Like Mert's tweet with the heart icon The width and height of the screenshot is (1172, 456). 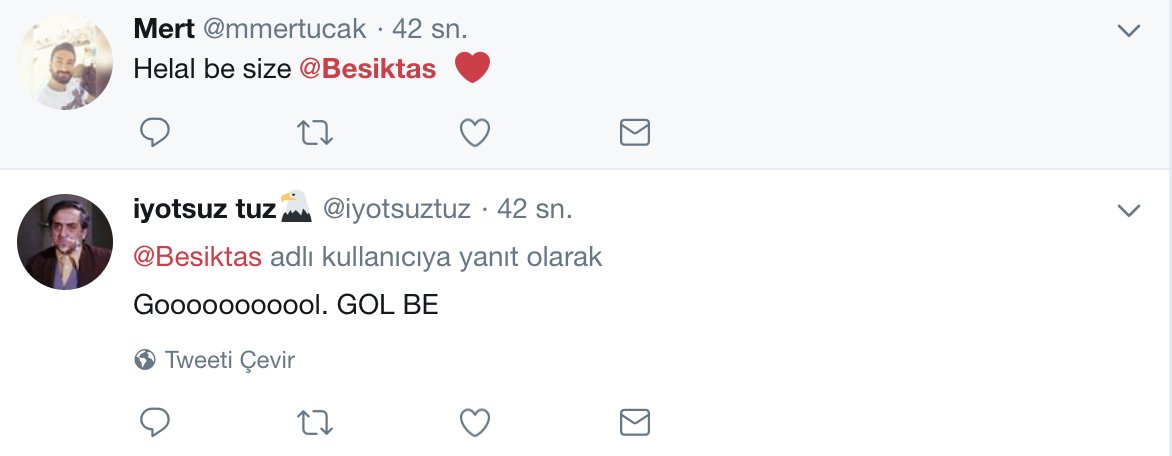click(475, 132)
